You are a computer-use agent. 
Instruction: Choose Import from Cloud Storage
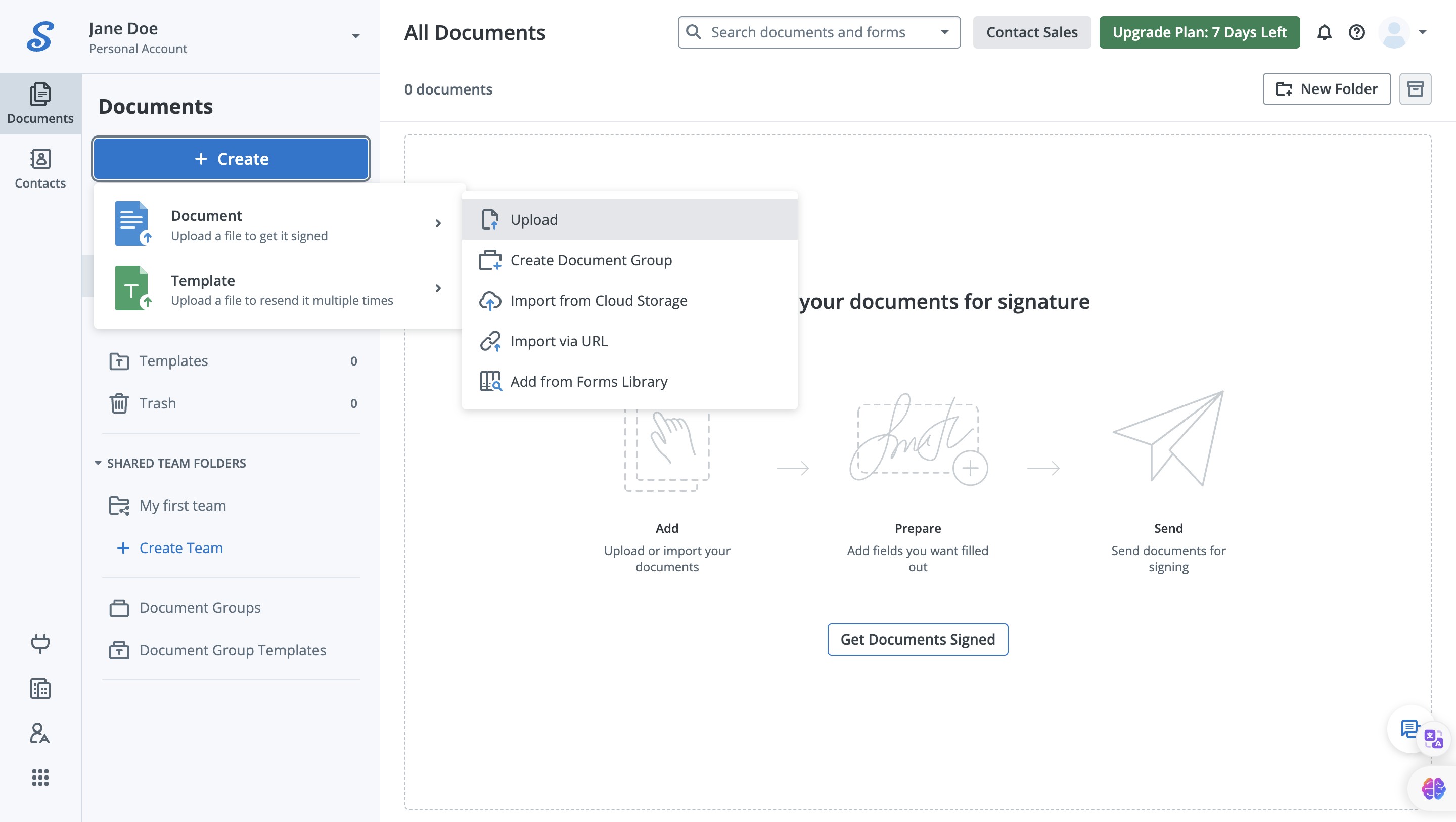pos(598,301)
